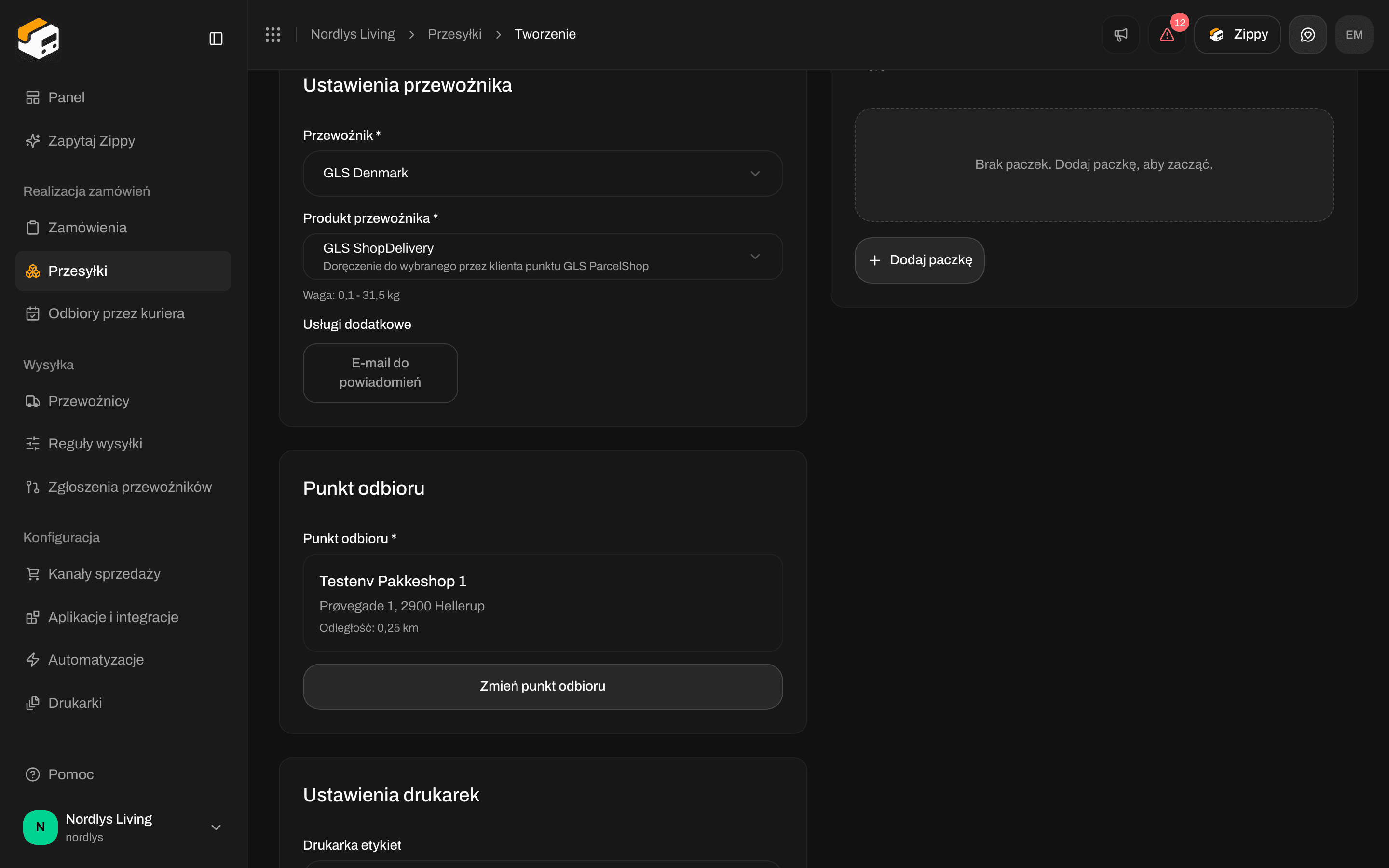This screenshot has height=868, width=1389.
Task: Click Zmień punkt odbioru button
Action: [x=543, y=687]
